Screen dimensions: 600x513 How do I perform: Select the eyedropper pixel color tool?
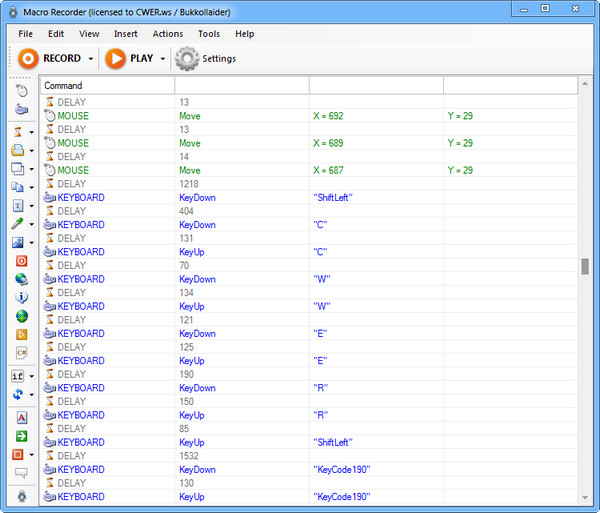tap(19, 224)
